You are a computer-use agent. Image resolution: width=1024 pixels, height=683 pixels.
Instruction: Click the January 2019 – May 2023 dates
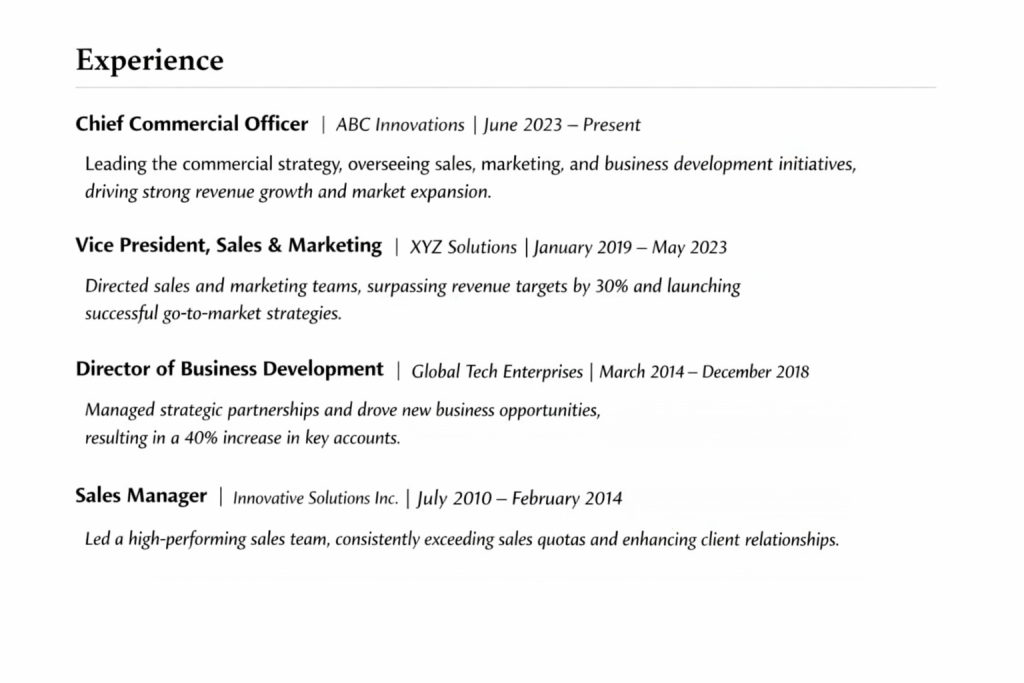click(x=631, y=247)
